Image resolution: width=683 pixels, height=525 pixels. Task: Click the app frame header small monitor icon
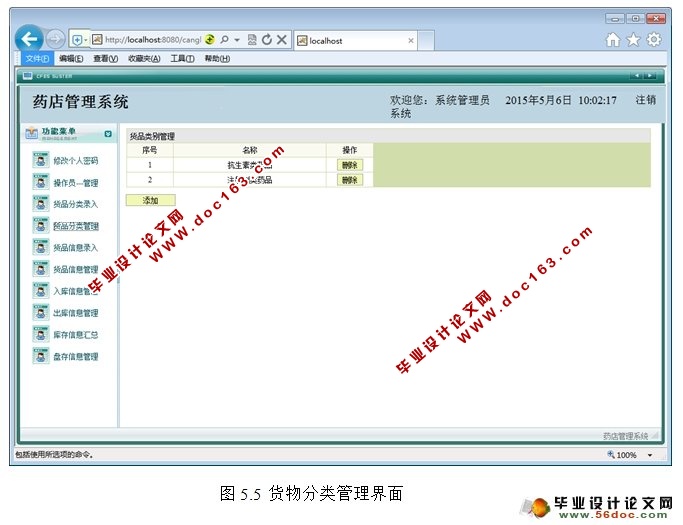coord(27,76)
